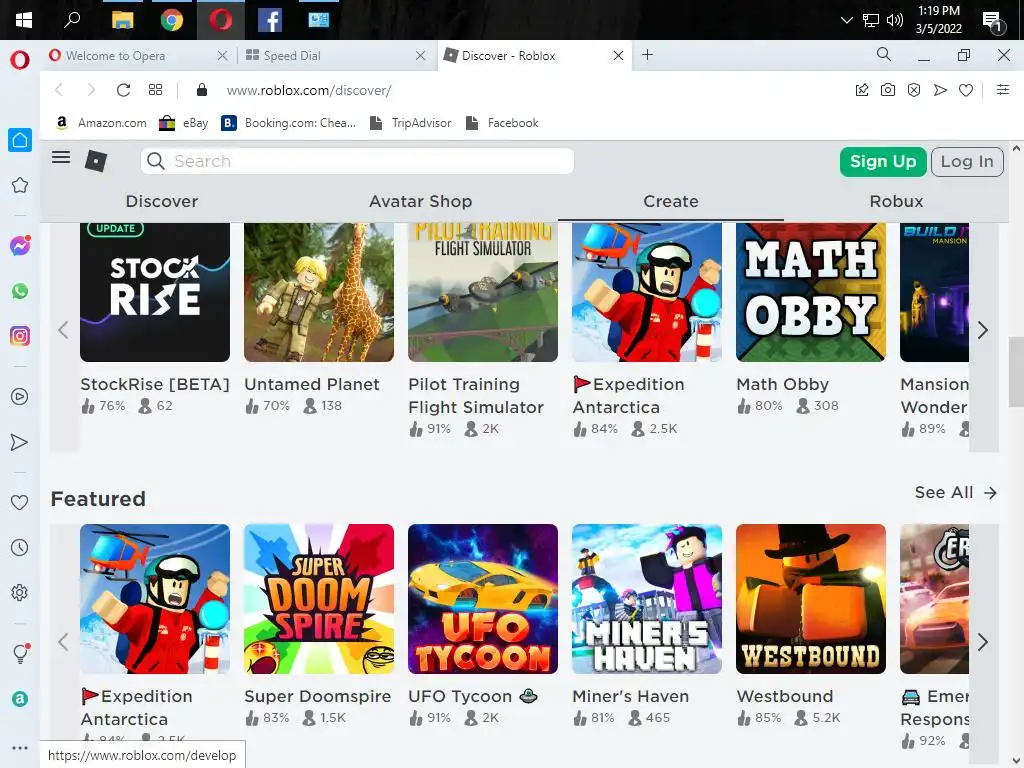Click the send-to-flow arrow in address bar
This screenshot has width=1024, height=768.
click(940, 90)
